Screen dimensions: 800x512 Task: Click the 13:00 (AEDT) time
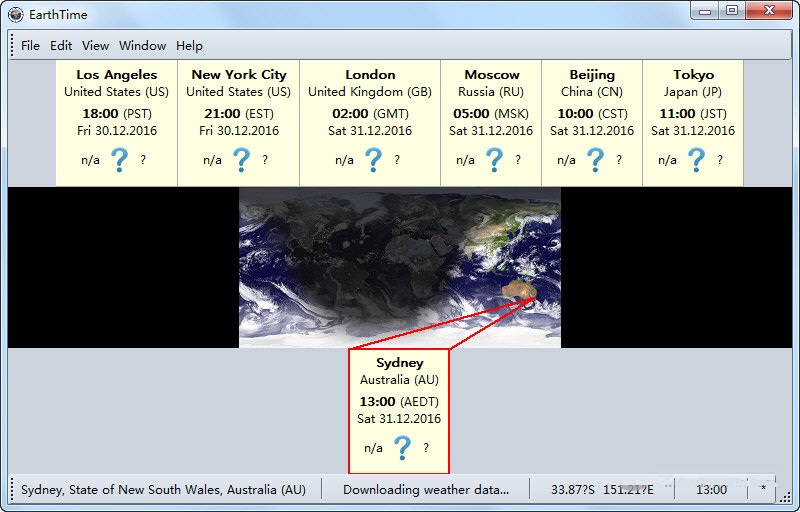pos(399,401)
